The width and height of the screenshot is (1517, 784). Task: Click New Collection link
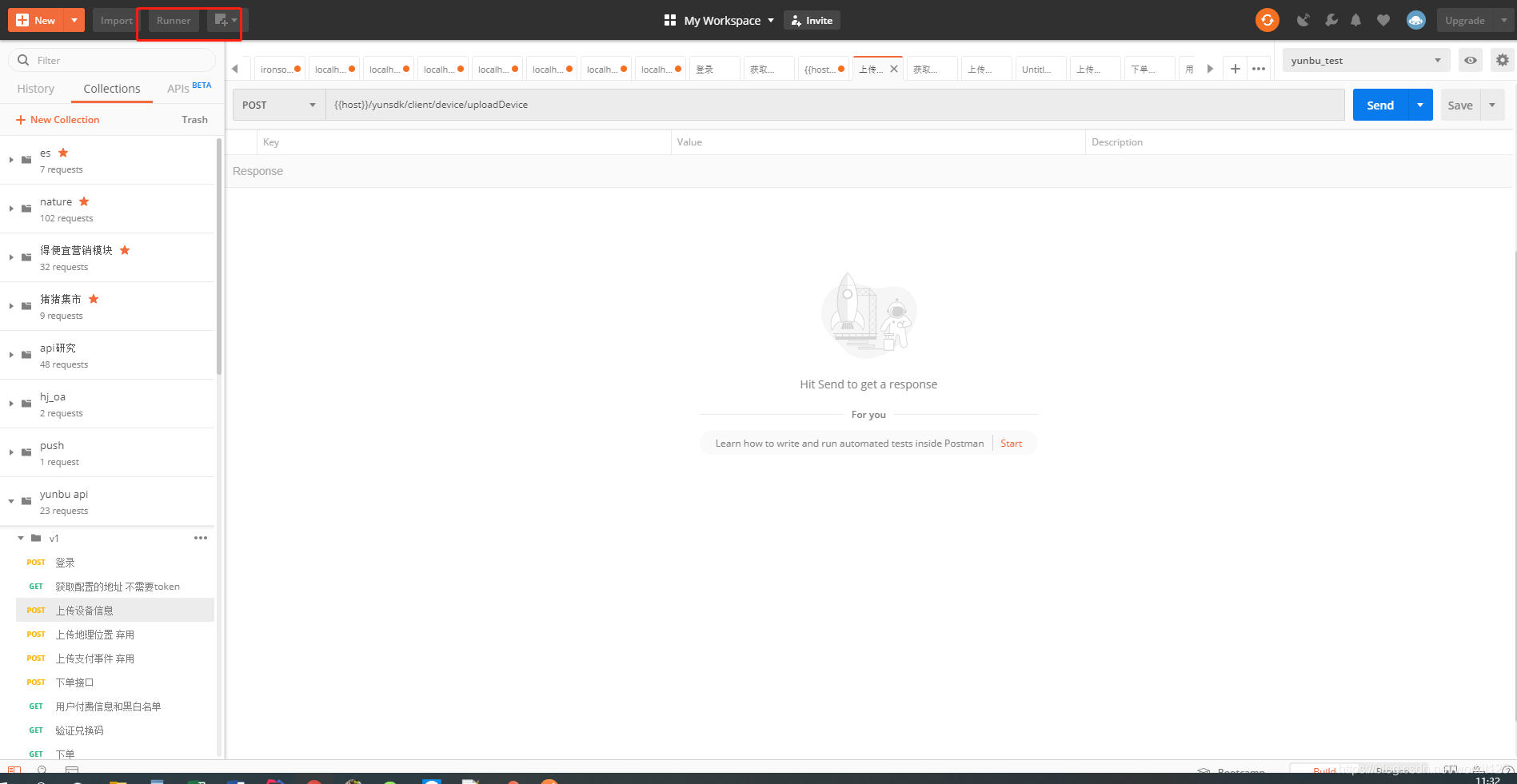58,119
